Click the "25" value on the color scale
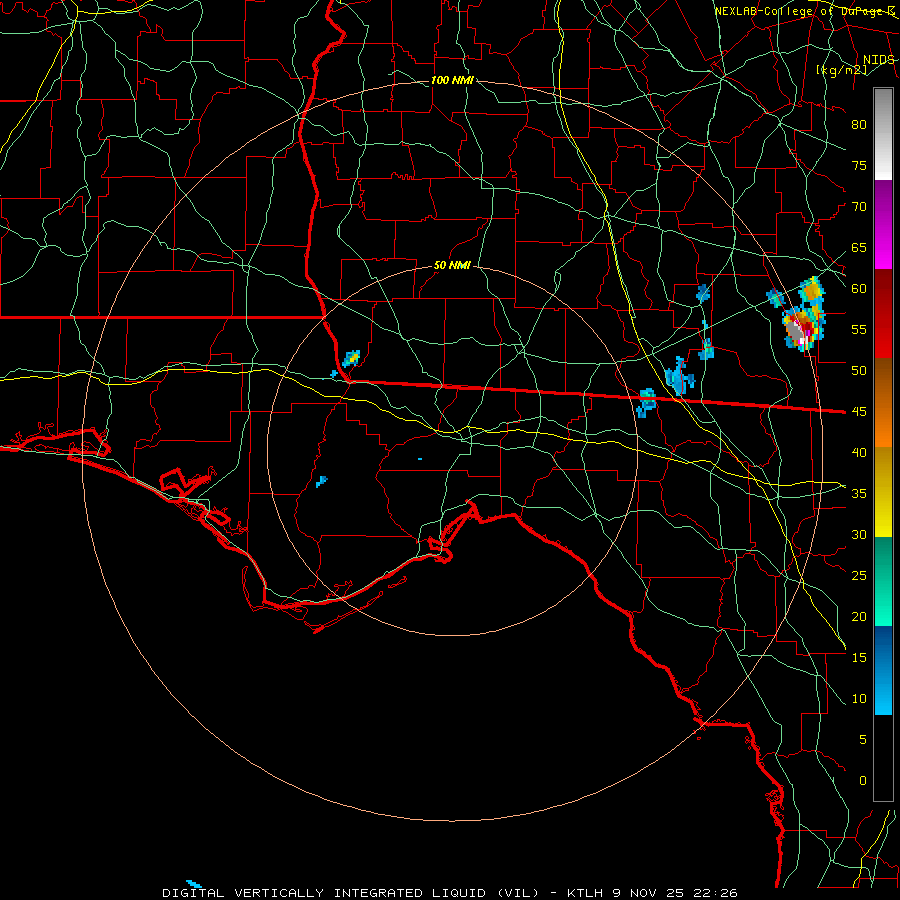 pyautogui.click(x=859, y=576)
